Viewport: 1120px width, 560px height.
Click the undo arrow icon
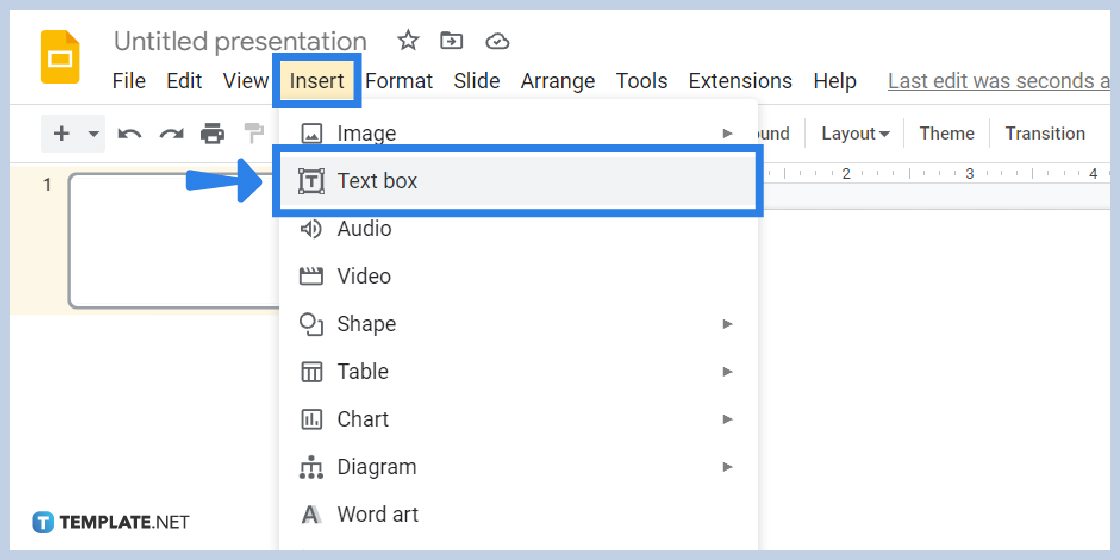click(129, 134)
